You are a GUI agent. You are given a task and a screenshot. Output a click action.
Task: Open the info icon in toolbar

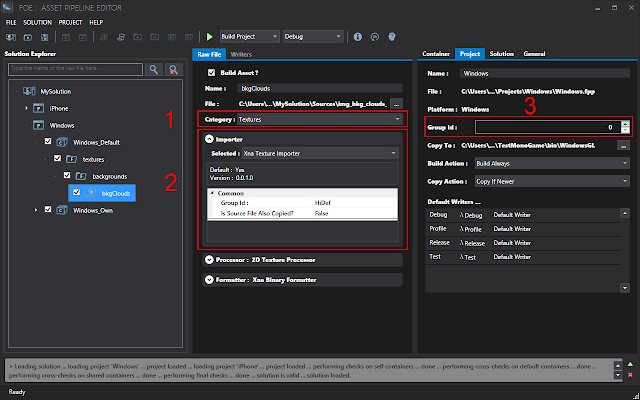359,36
